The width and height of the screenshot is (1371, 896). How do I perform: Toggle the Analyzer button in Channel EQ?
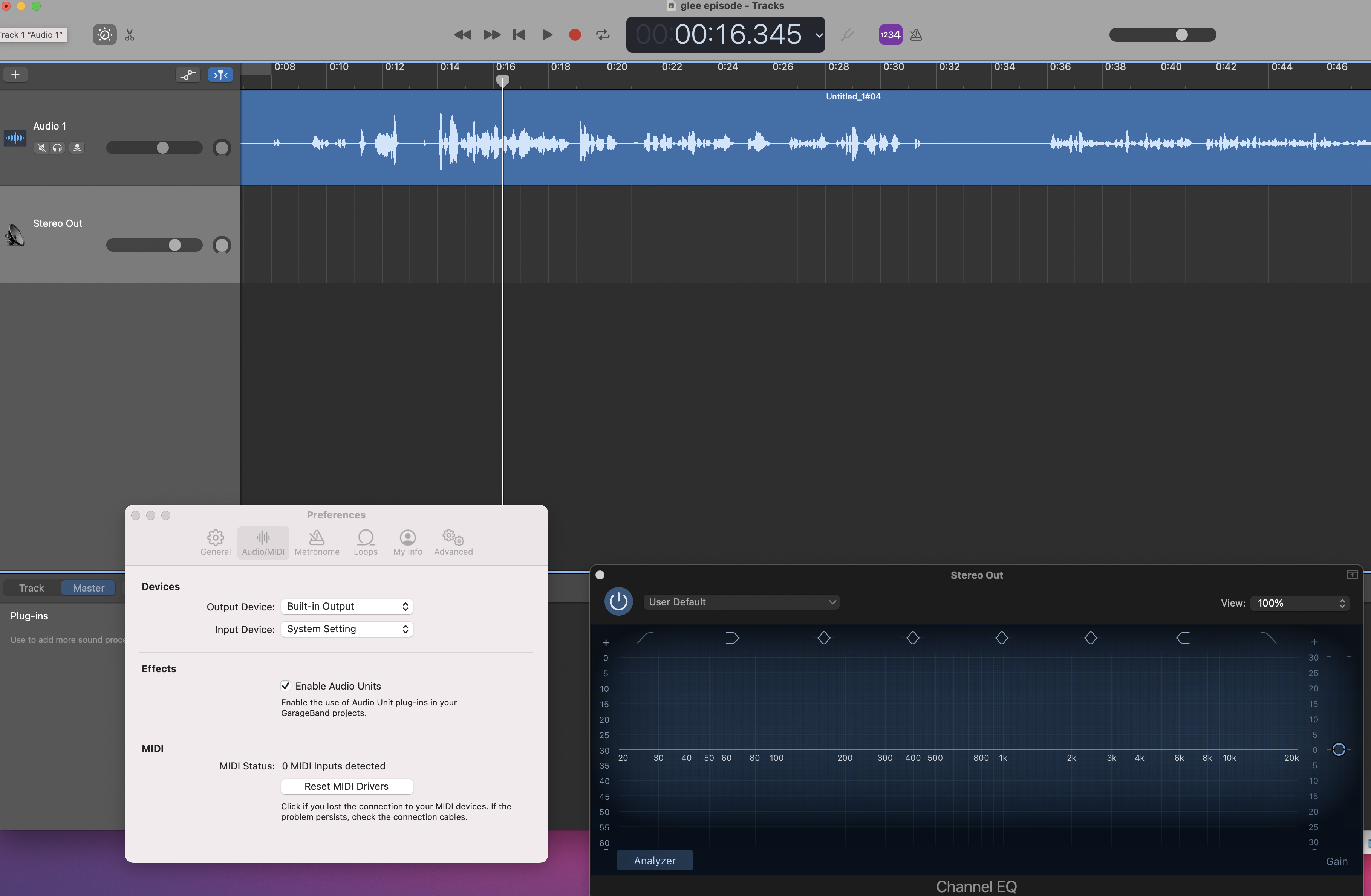click(654, 860)
